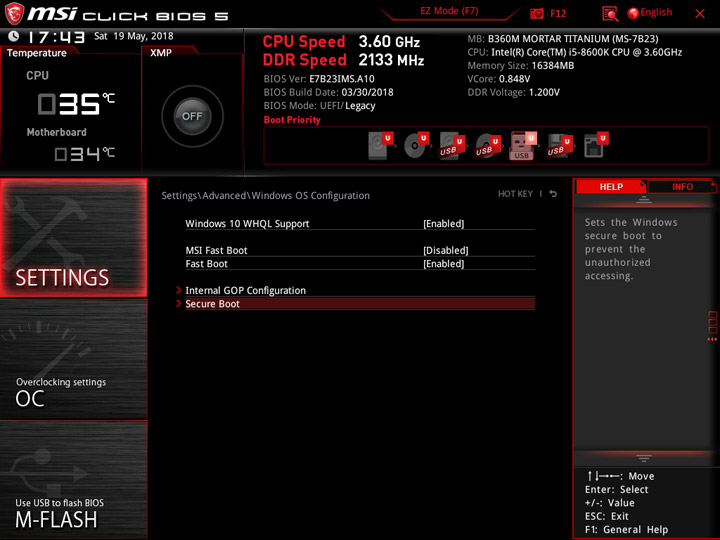Open the BIOS search magnifier icon
The image size is (720, 540).
[610, 14]
